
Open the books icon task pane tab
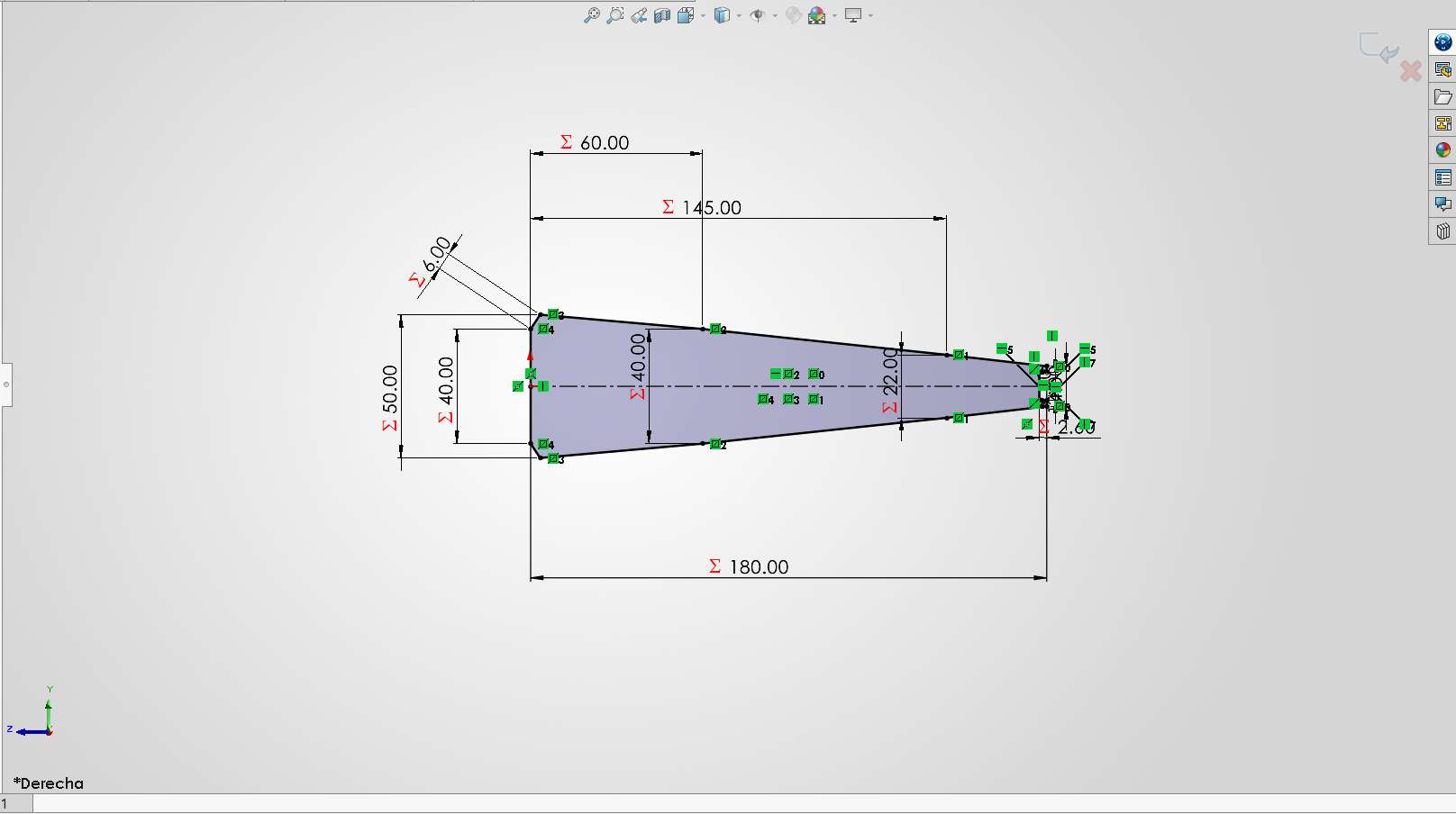tap(1442, 231)
